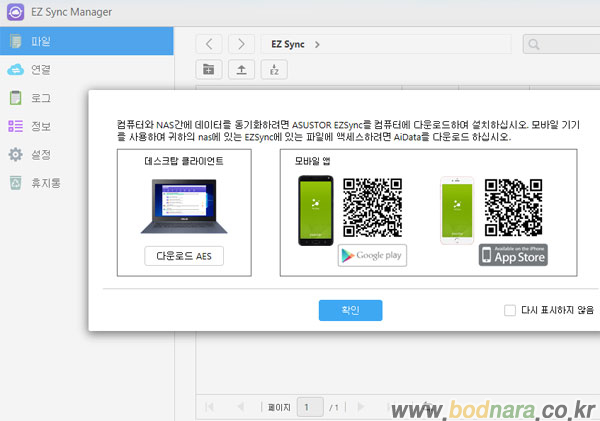Click the App Store badge
Screen dimensions: 600x421
513,255
